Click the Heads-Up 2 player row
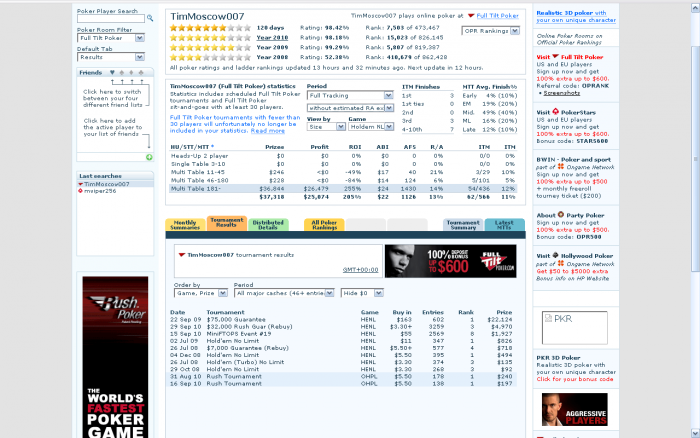Screen dimensions: 700x438 tap(343, 156)
